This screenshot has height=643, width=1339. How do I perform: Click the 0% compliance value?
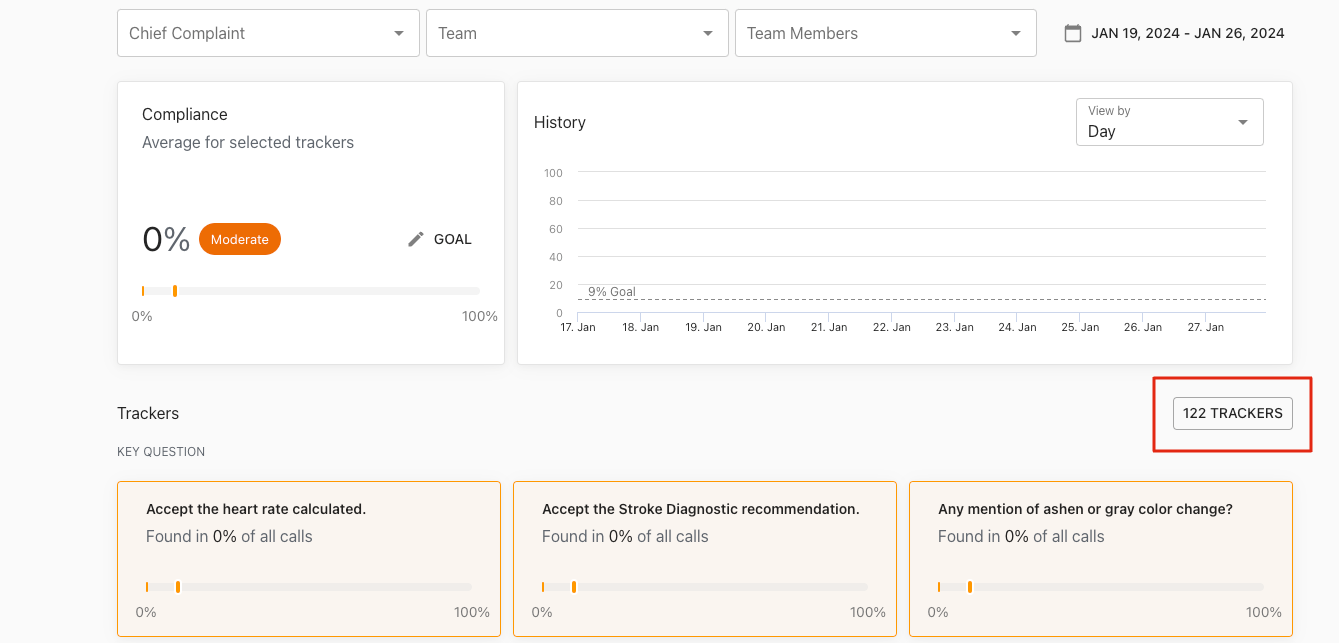(166, 239)
